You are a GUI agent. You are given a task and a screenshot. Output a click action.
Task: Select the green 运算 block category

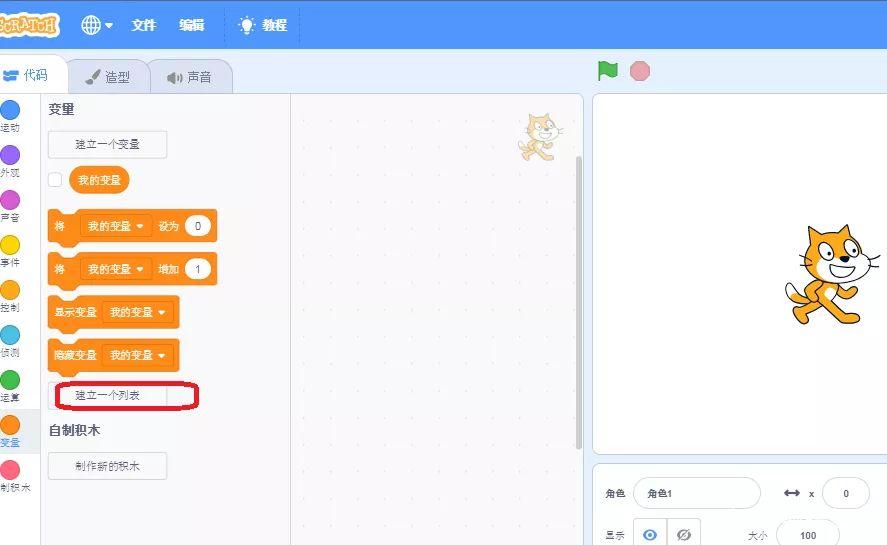point(10,386)
